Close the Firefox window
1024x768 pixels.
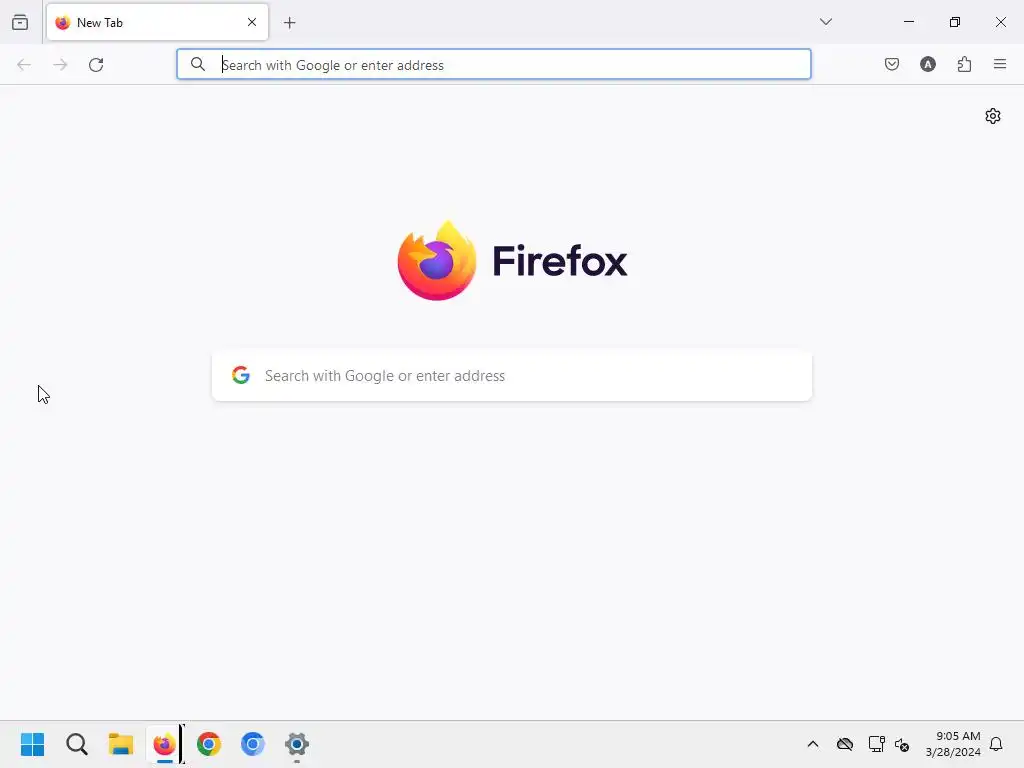coord(1000,22)
